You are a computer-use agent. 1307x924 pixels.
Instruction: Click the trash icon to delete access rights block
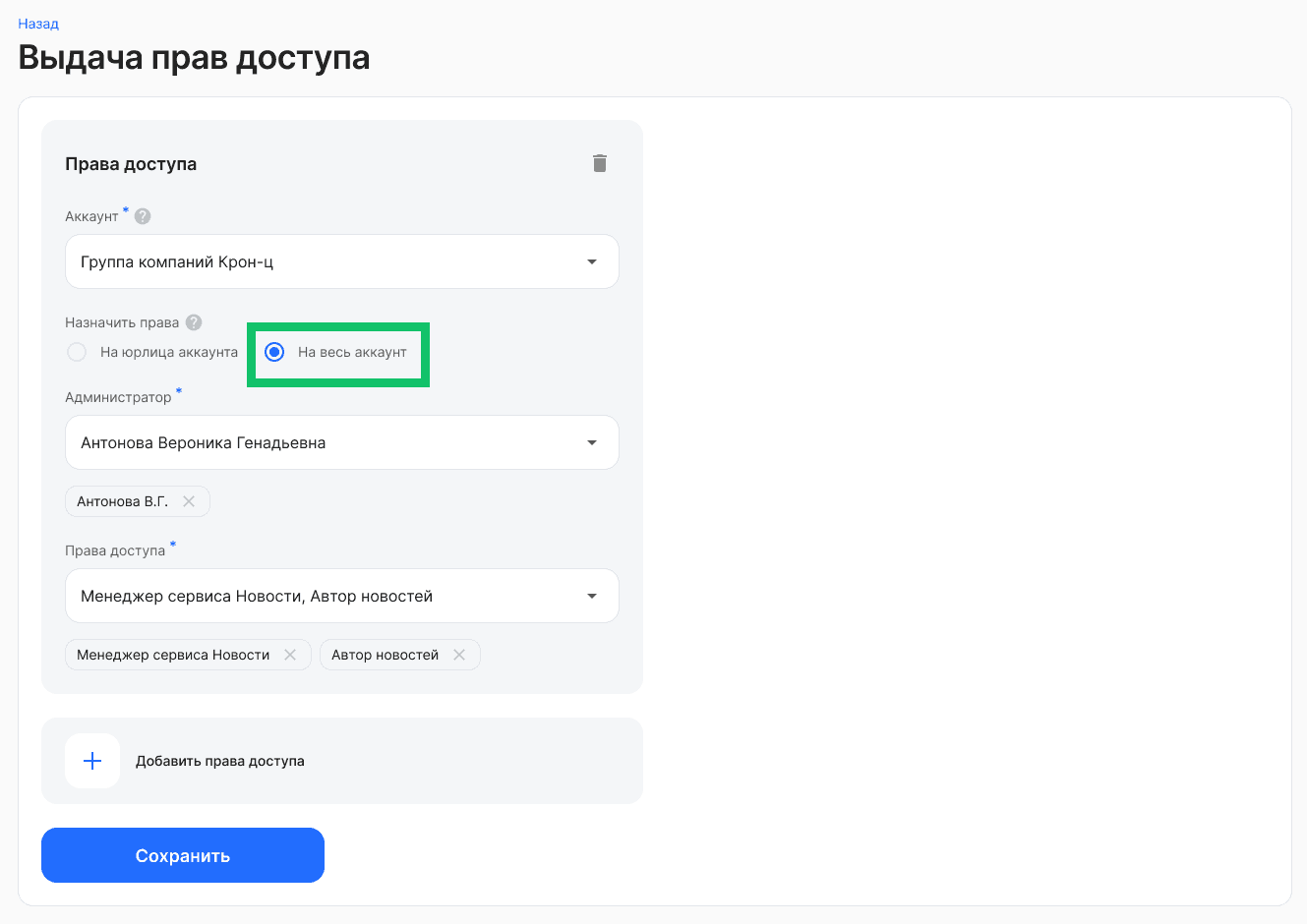(x=600, y=163)
